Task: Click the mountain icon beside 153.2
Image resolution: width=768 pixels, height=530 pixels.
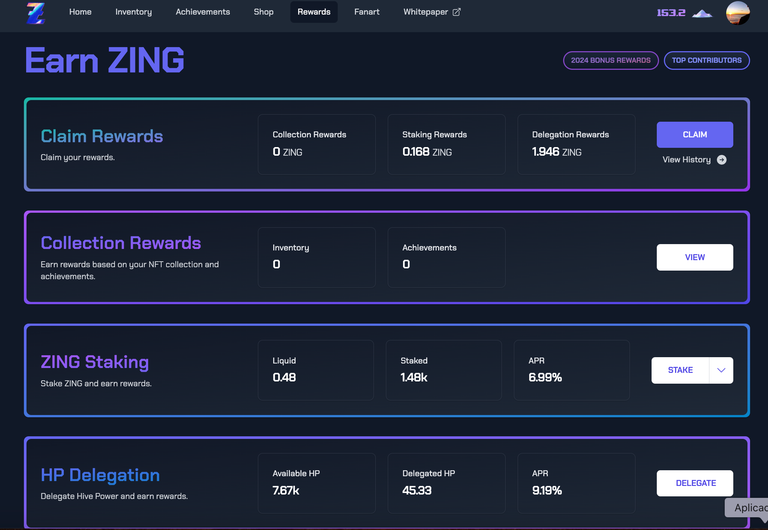Action: click(702, 13)
